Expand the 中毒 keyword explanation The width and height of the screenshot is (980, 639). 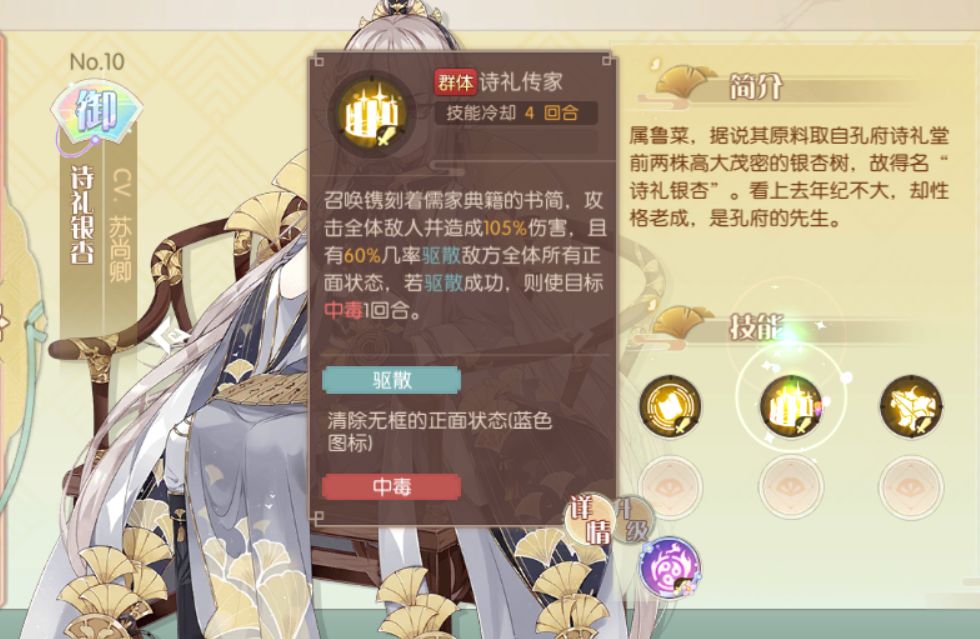[x=392, y=486]
